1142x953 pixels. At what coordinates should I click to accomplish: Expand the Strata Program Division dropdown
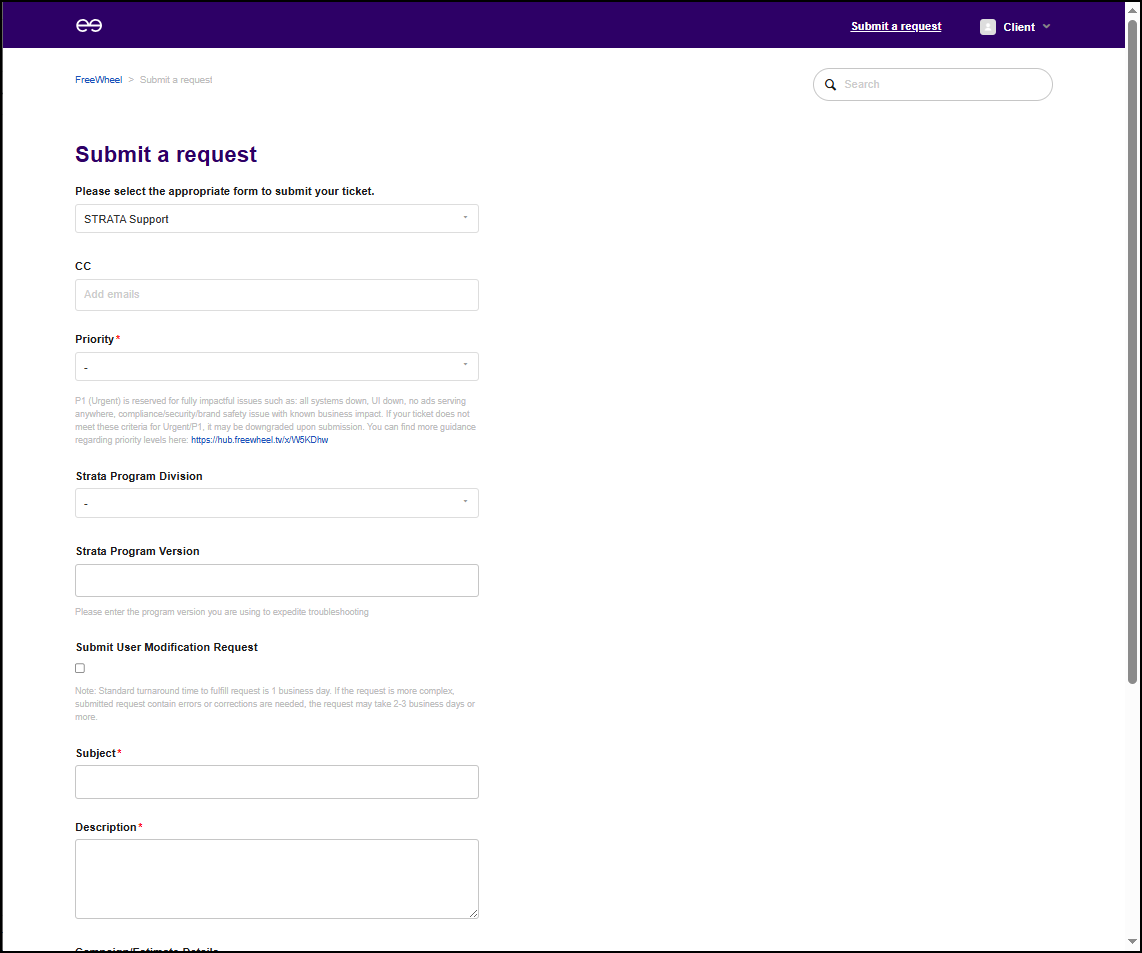pos(277,503)
